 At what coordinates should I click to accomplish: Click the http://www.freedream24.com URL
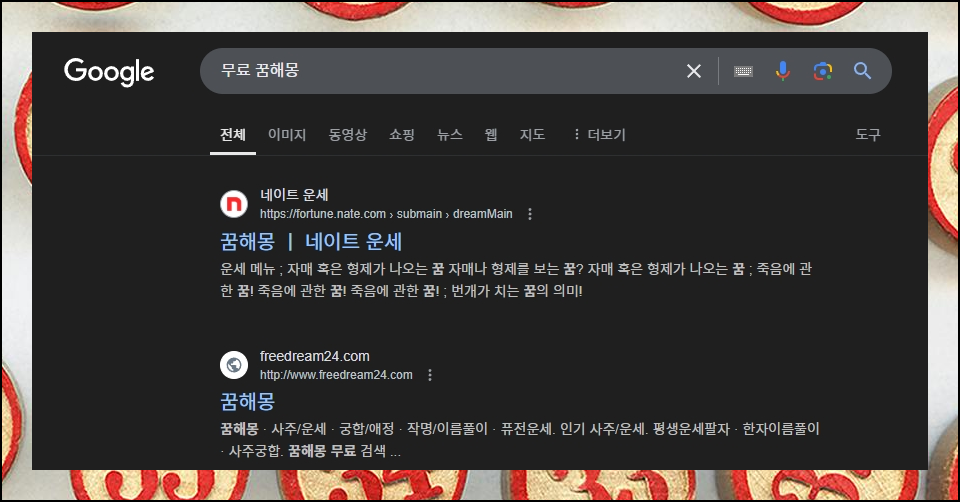[336, 375]
